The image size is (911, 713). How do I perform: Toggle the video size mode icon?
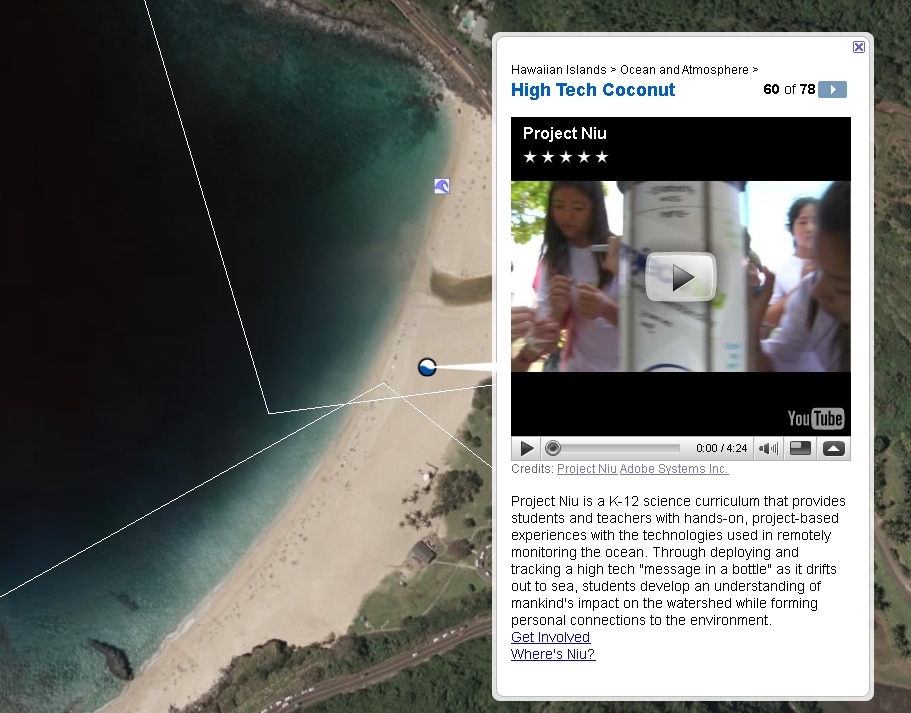[x=800, y=448]
